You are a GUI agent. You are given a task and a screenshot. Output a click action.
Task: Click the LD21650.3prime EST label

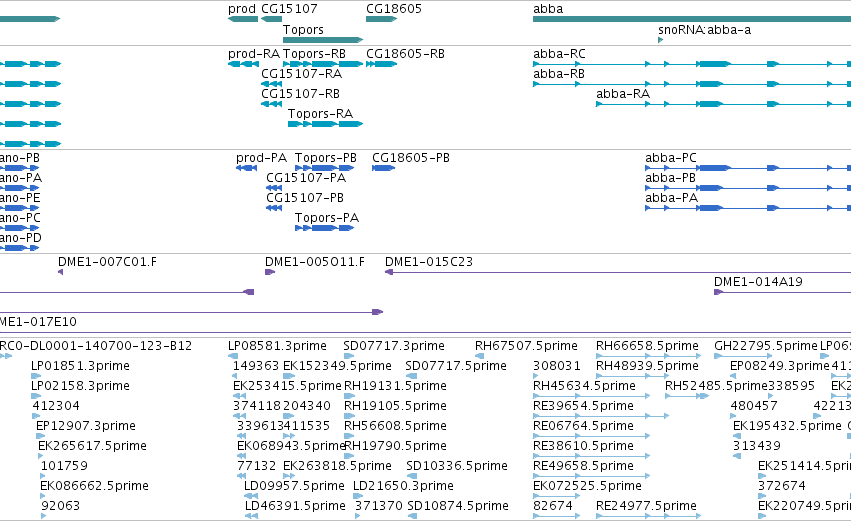pyautogui.click(x=403, y=487)
